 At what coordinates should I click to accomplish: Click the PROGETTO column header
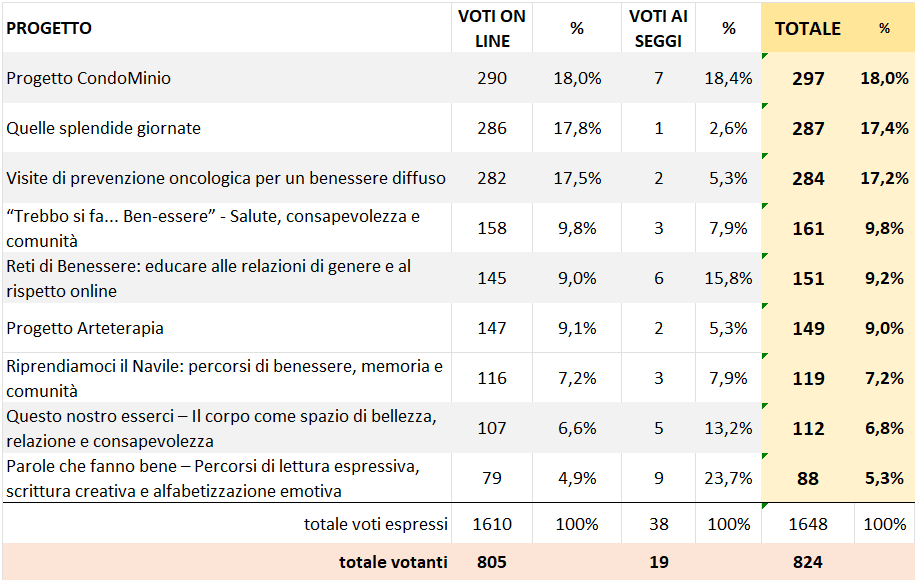[x=50, y=28]
